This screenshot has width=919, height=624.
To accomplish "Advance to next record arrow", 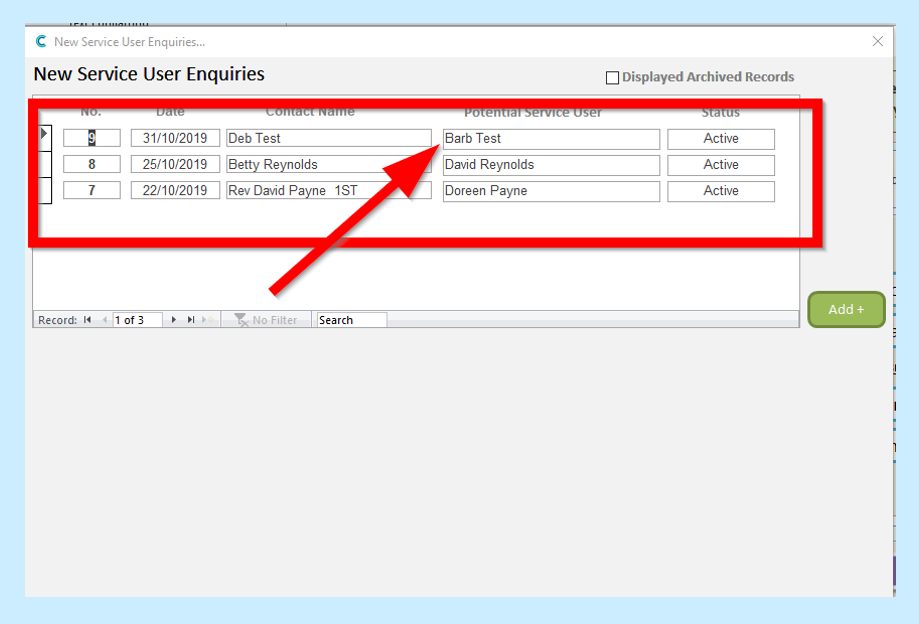I will 174,320.
